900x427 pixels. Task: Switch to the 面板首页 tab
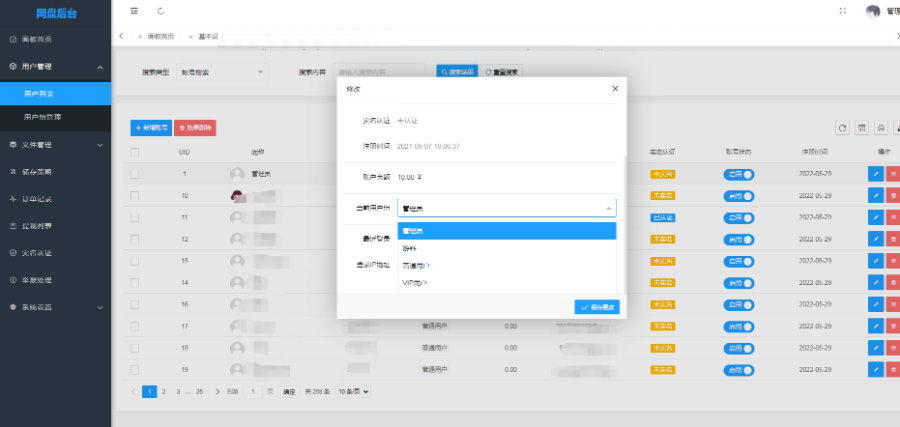160,36
